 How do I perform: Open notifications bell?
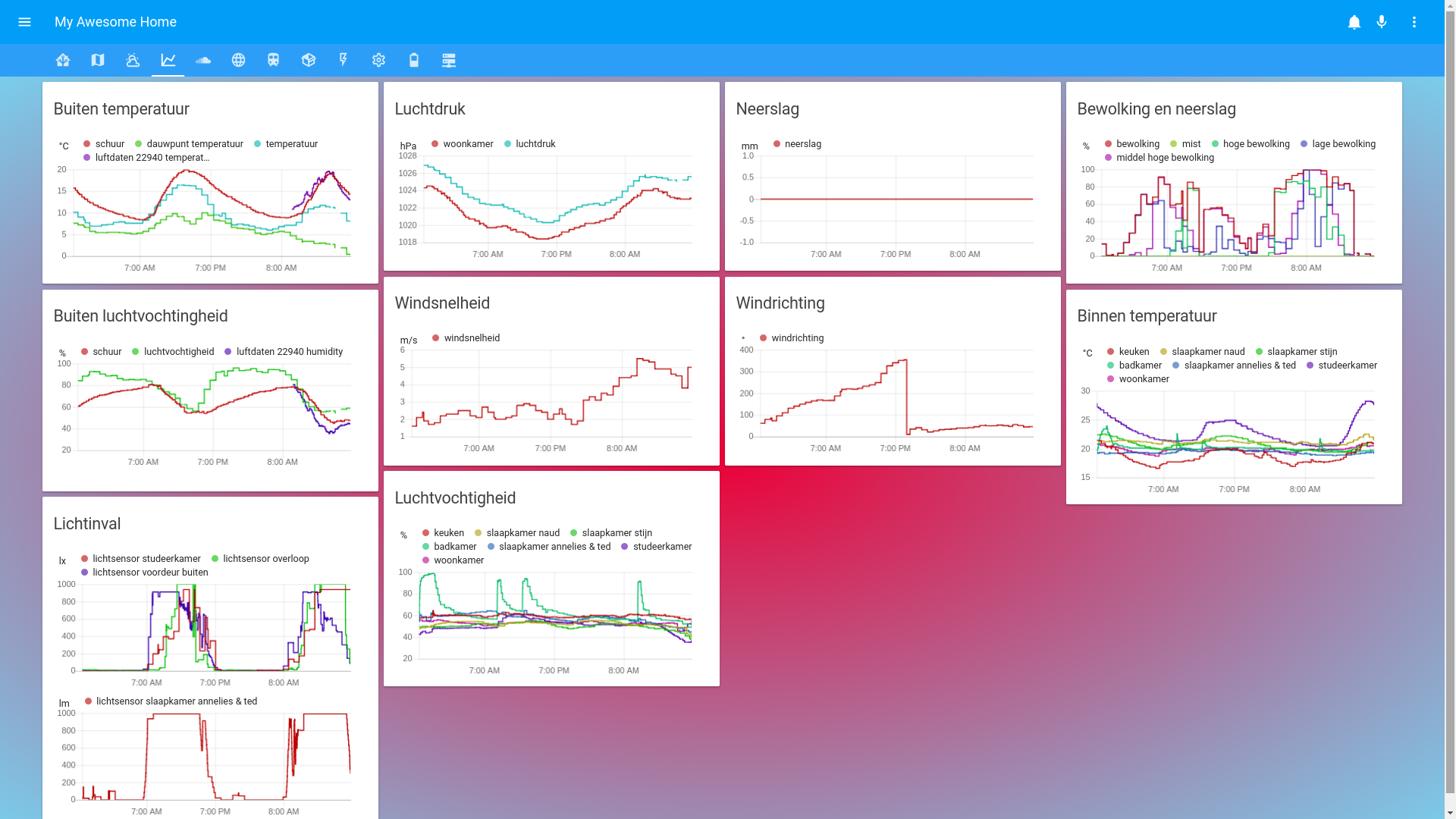click(1354, 22)
